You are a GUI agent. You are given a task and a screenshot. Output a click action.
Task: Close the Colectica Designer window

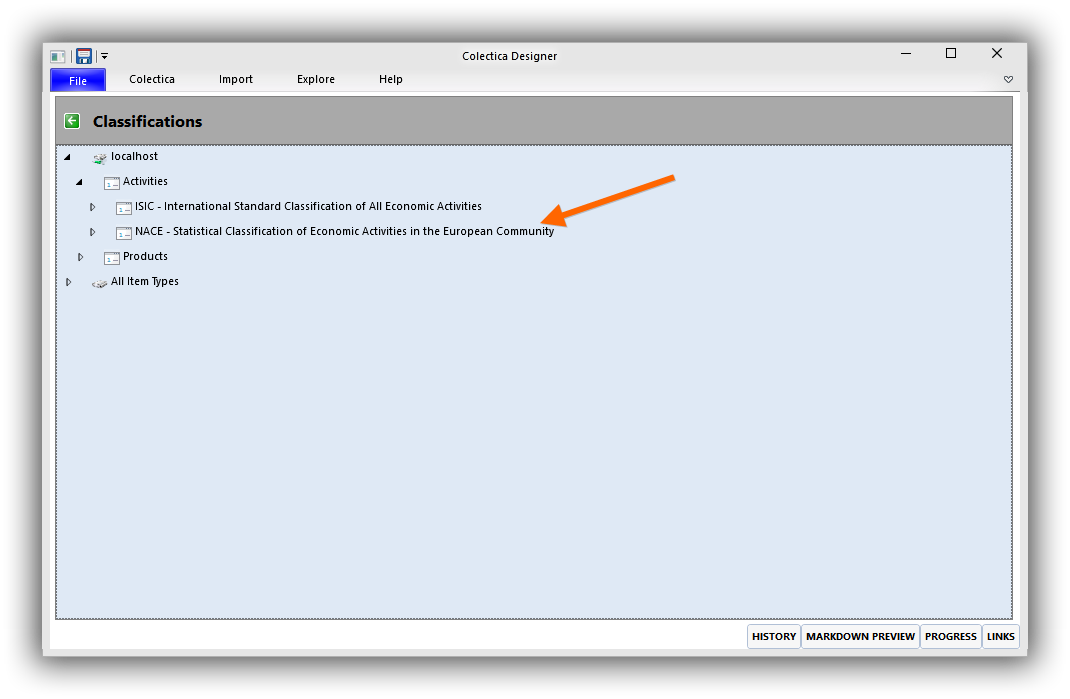[996, 53]
